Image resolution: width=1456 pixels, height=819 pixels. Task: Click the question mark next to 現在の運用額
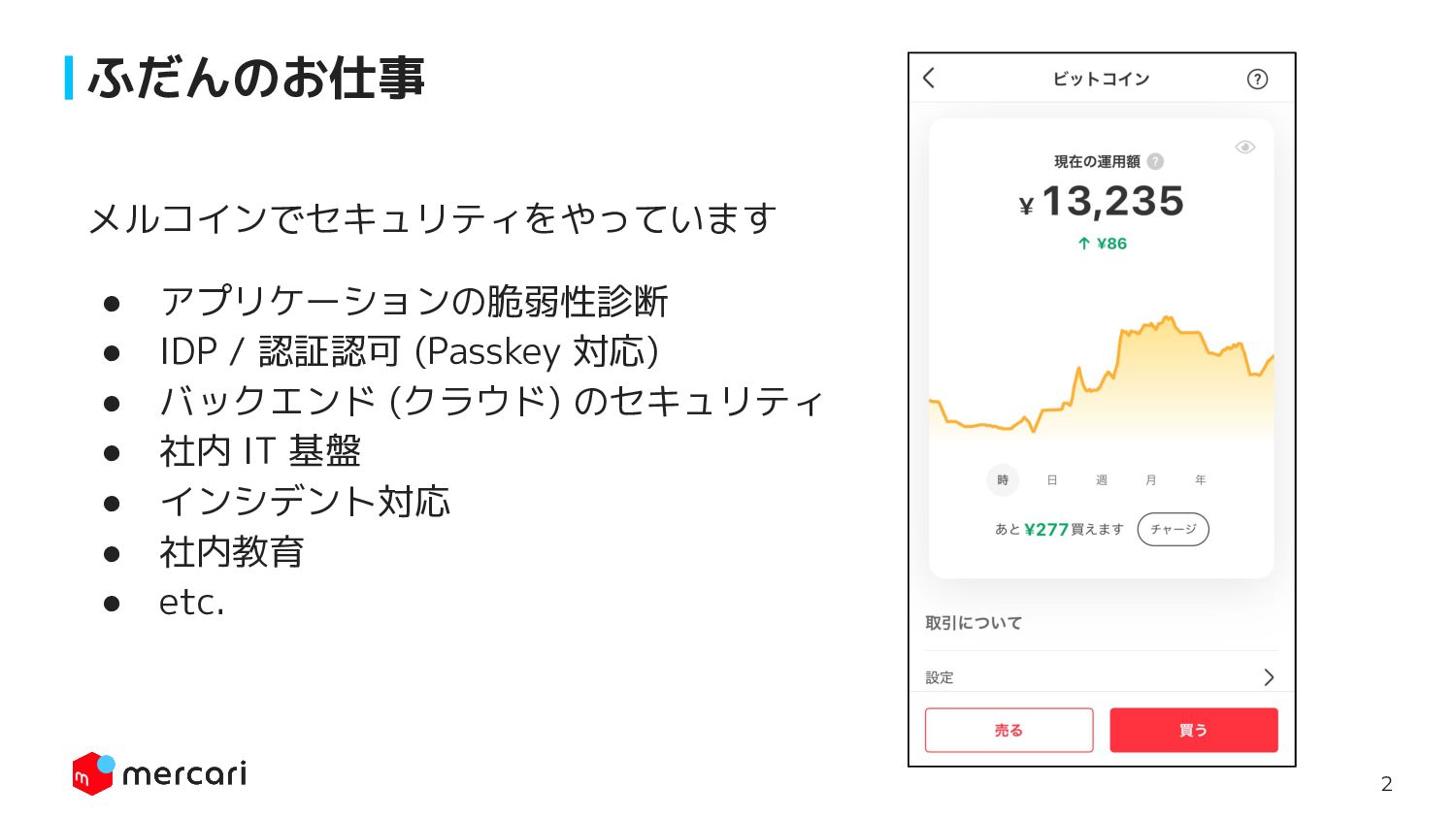[x=1155, y=162]
